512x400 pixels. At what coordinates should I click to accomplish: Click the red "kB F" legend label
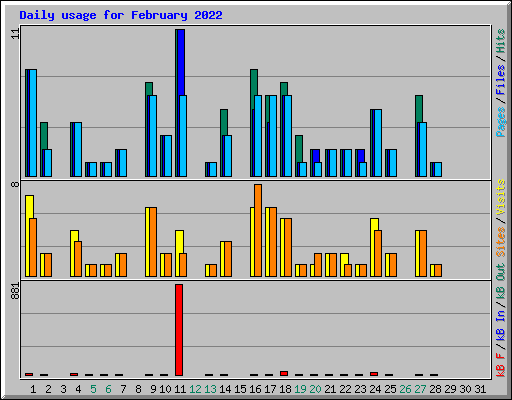point(500,365)
